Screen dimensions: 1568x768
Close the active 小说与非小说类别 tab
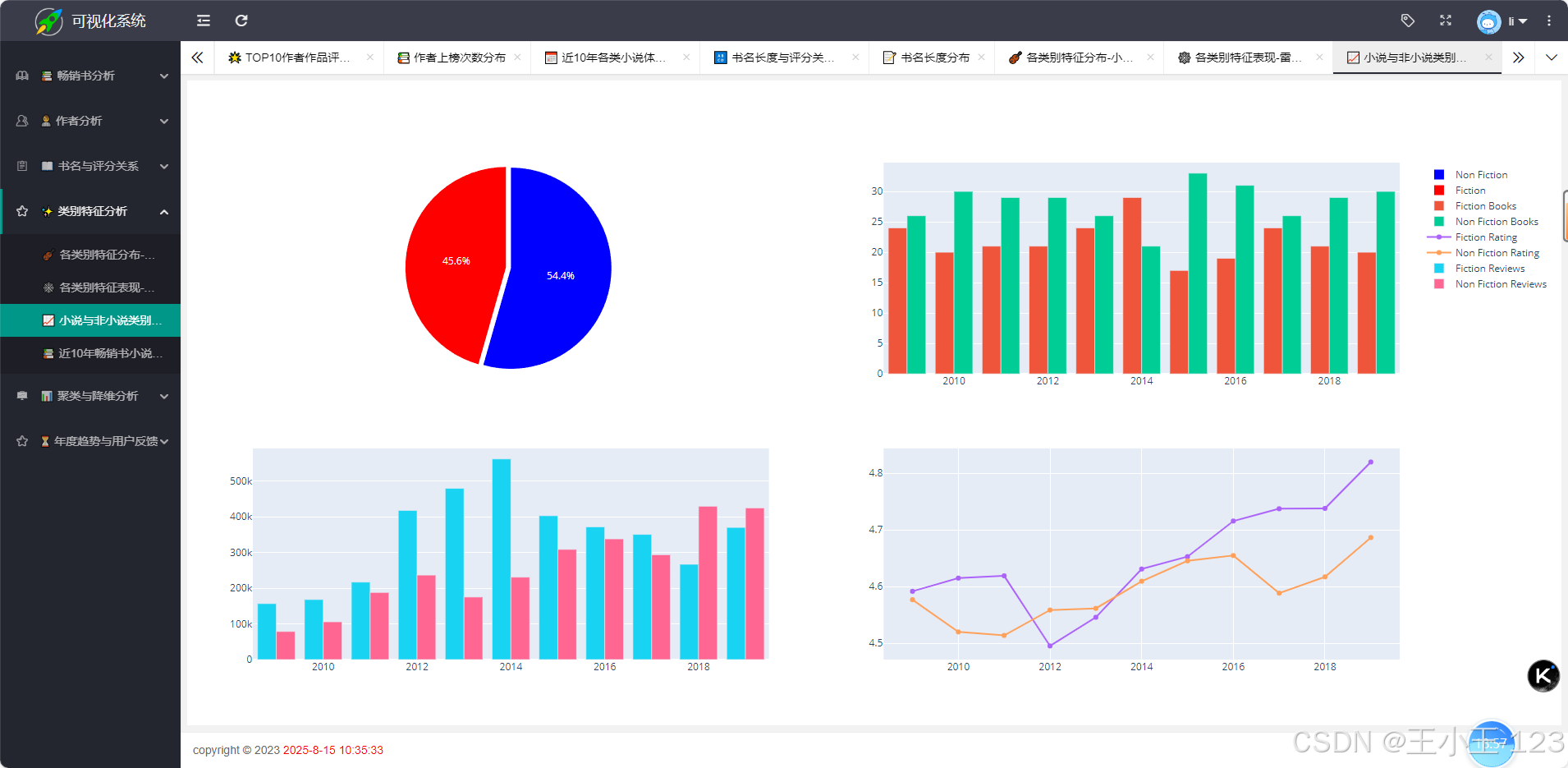[1488, 57]
